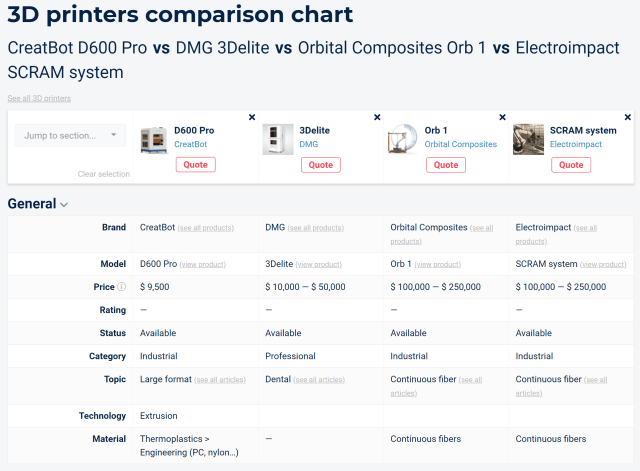Open the D600 Pro printer thumbnail

153,140
